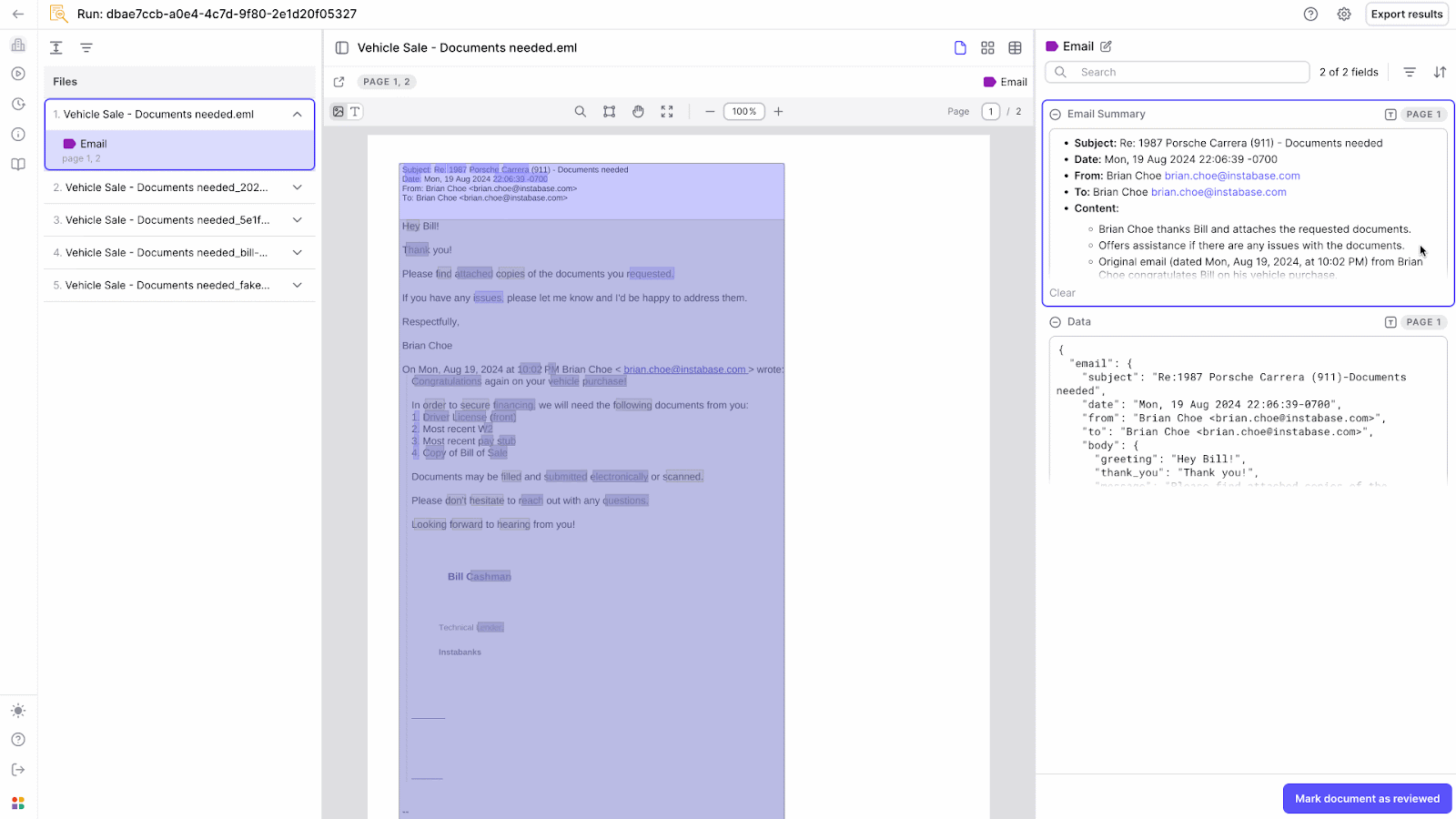The image size is (1456, 819).
Task: Select the region selection tool
Action: click(x=610, y=112)
